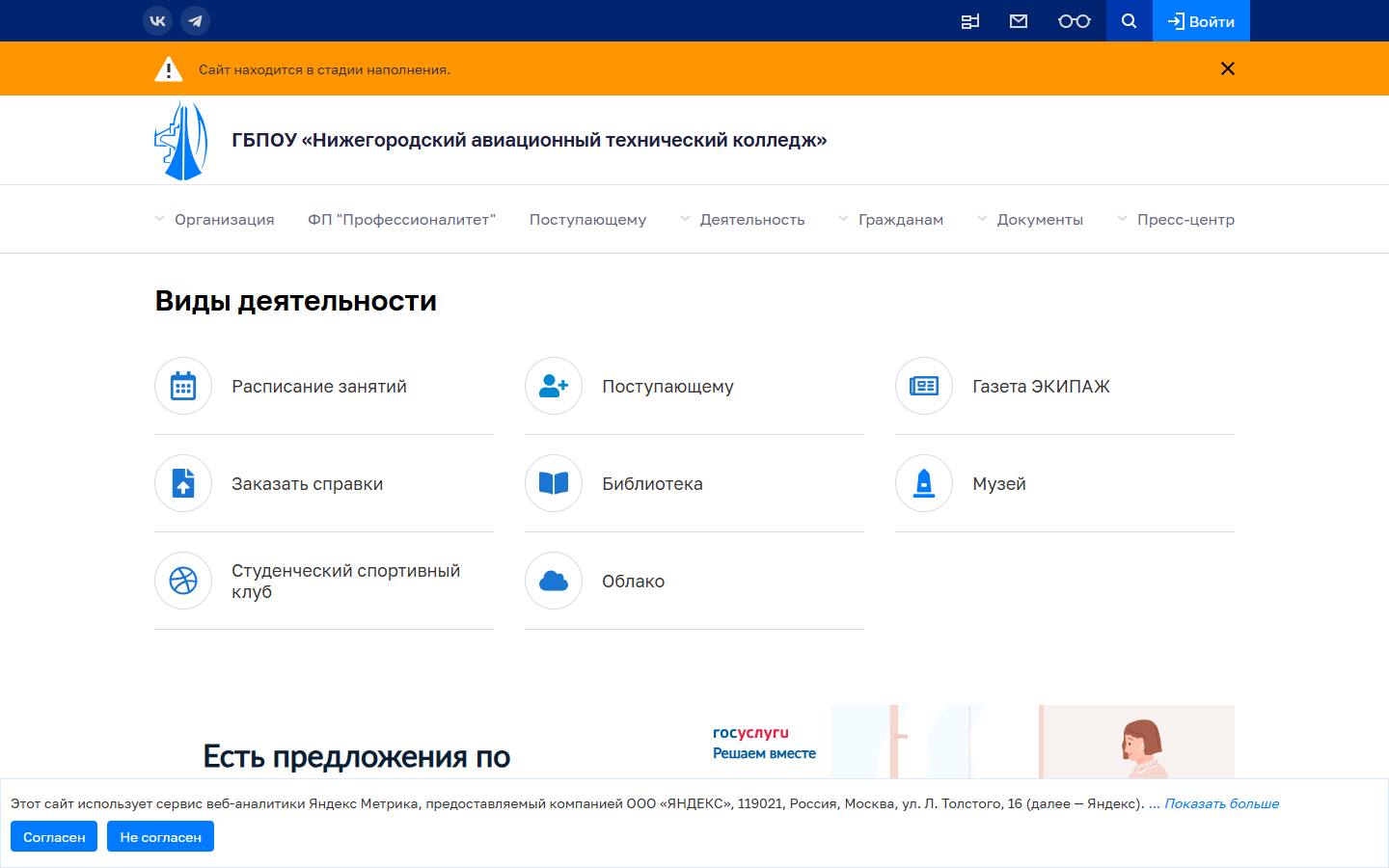Viewport: 1389px width, 868px height.
Task: Click the monument icon for Музей
Action: coord(924,483)
